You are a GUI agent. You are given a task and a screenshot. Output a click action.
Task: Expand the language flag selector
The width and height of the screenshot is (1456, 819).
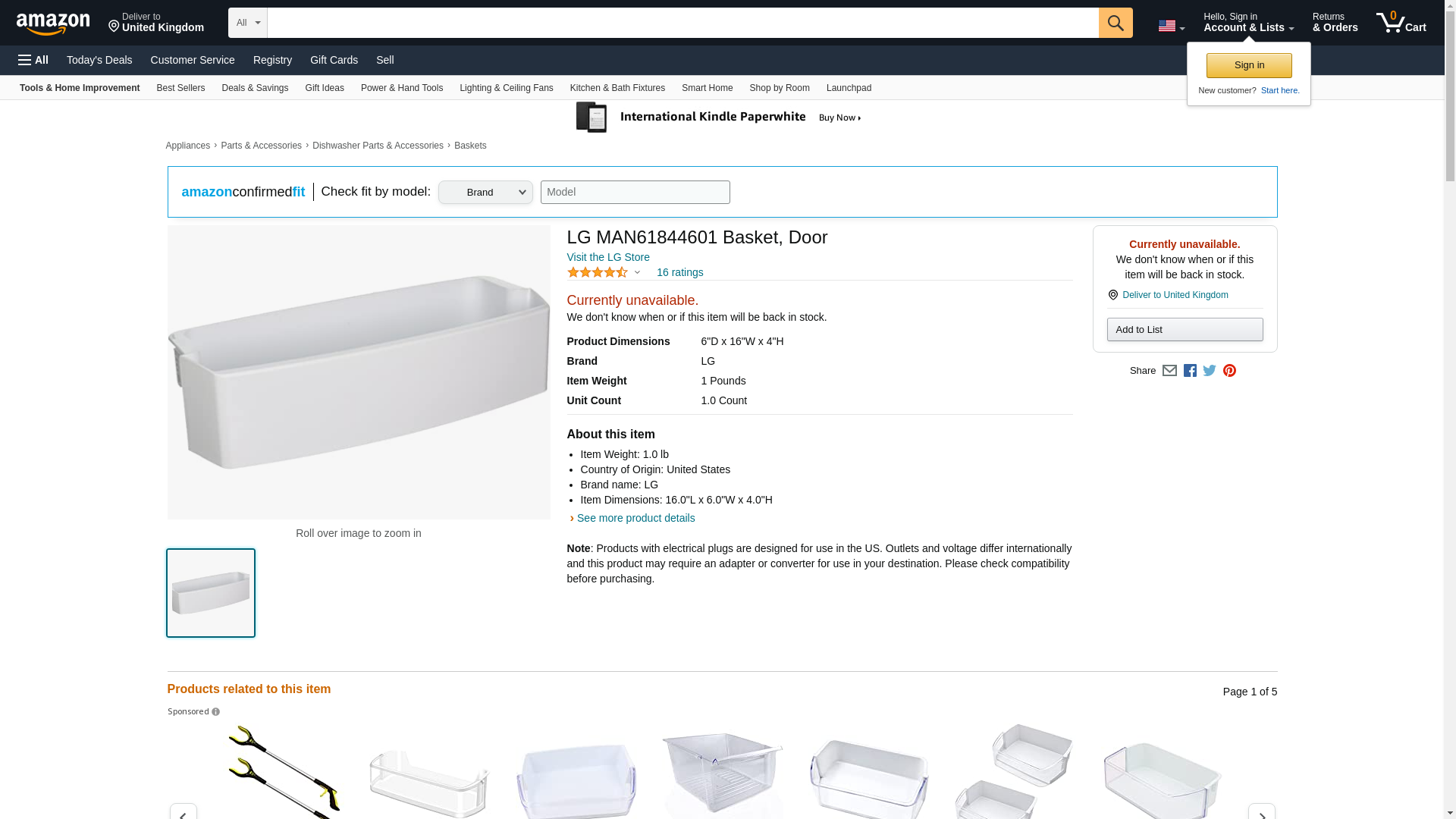(1171, 26)
